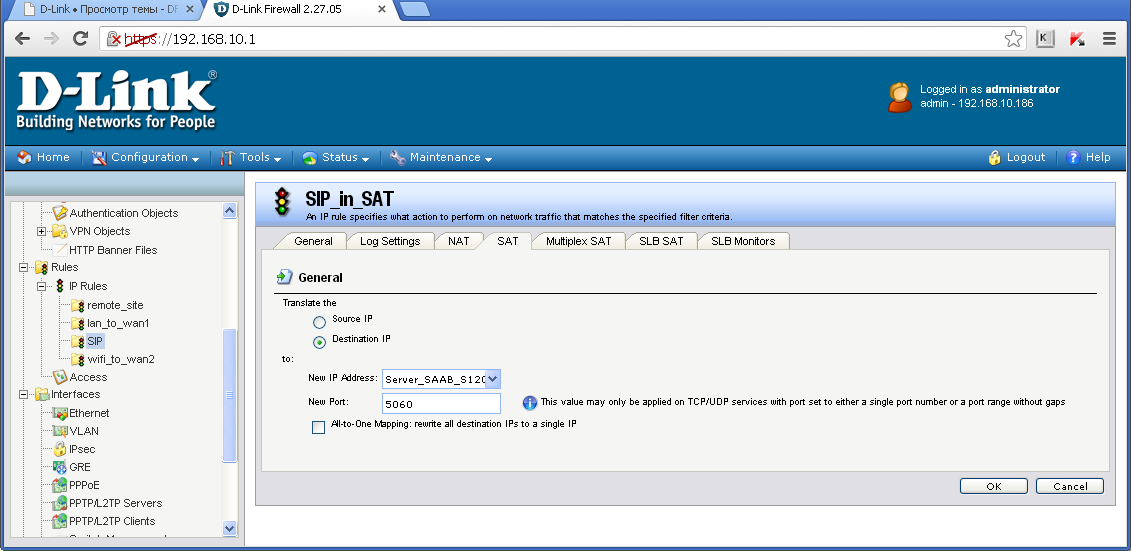The image size is (1131, 551).
Task: Switch to the SLB SAT tab
Action: (x=661, y=241)
